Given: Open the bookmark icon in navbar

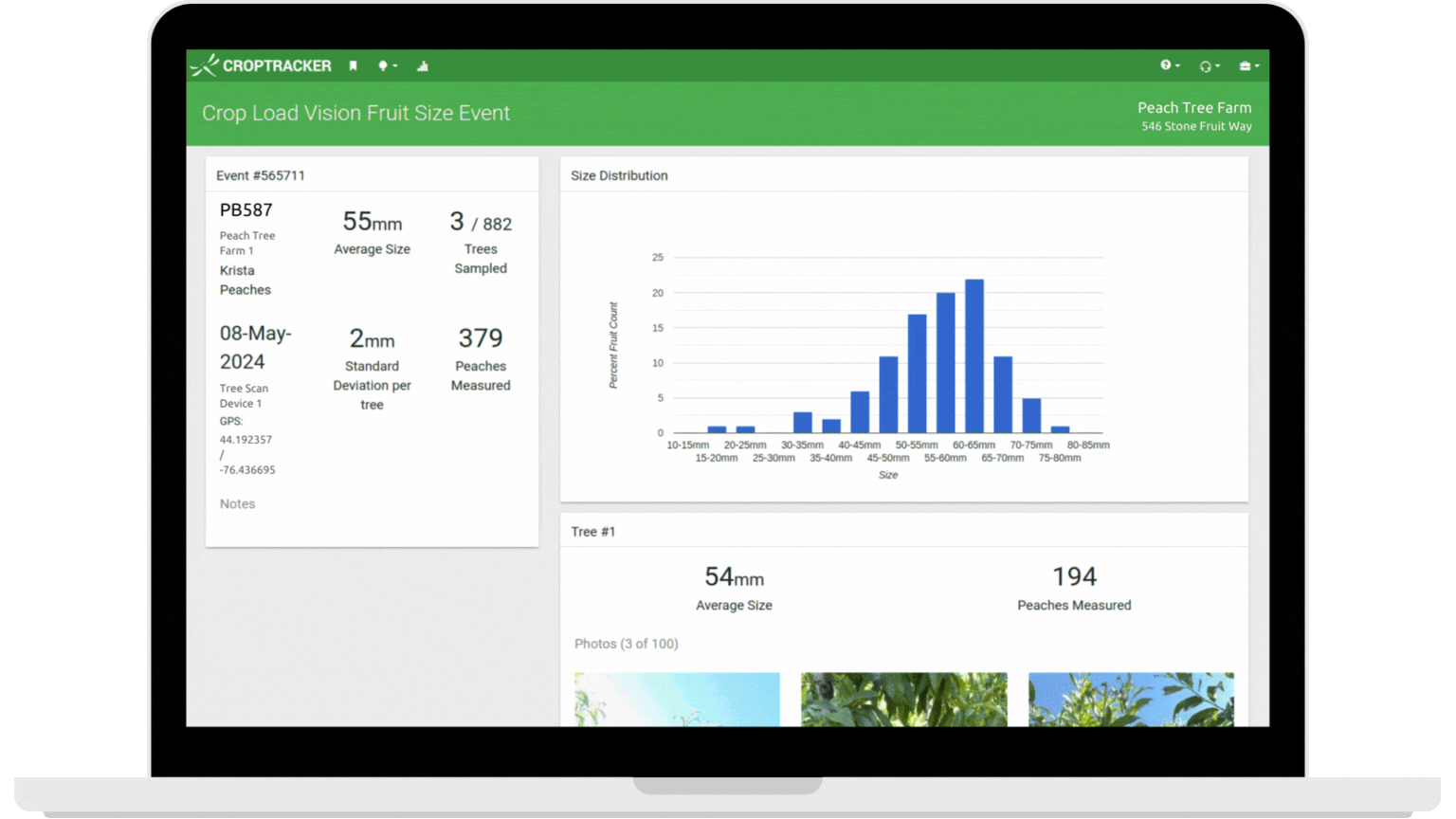Looking at the screenshot, I should pyautogui.click(x=353, y=66).
